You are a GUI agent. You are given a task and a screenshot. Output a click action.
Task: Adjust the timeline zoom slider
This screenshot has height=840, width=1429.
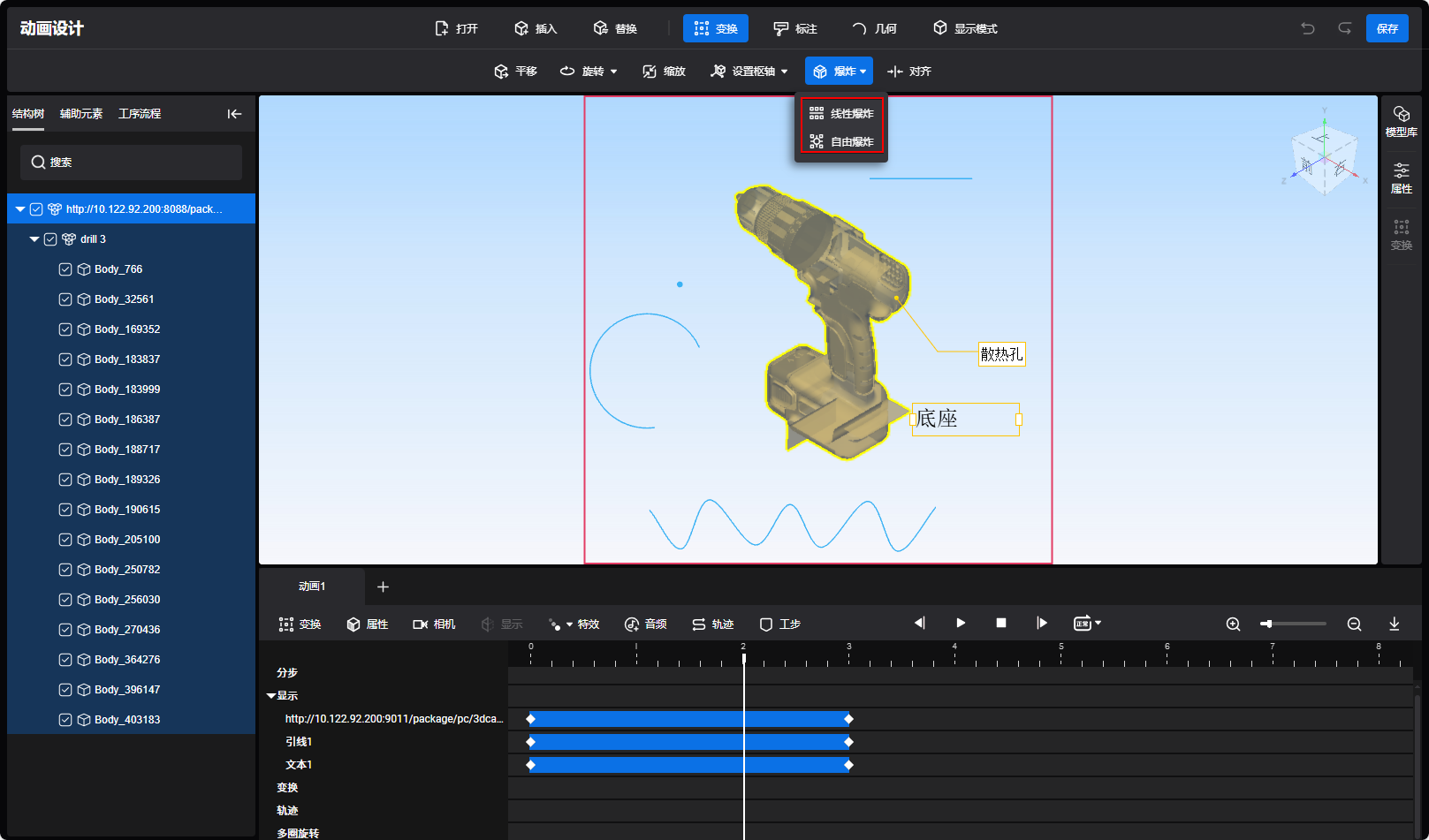coord(1268,624)
